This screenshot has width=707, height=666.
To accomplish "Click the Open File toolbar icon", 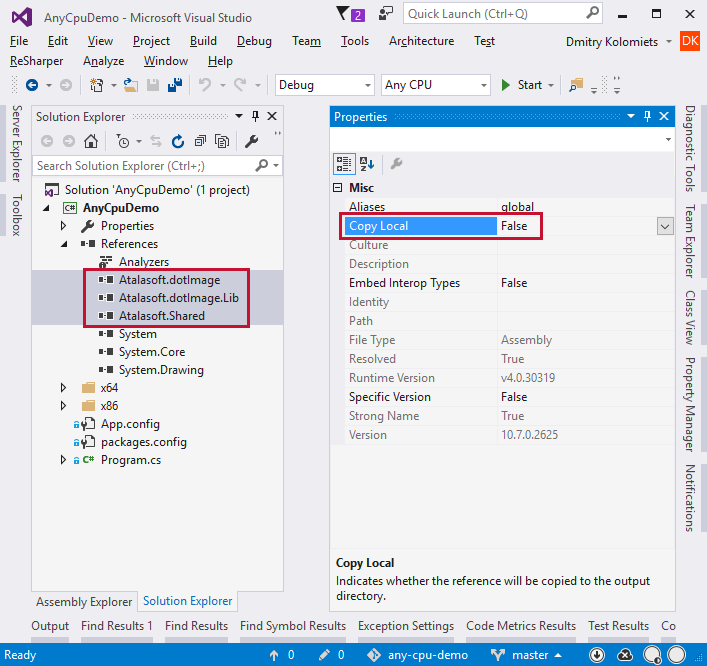I will point(131,85).
